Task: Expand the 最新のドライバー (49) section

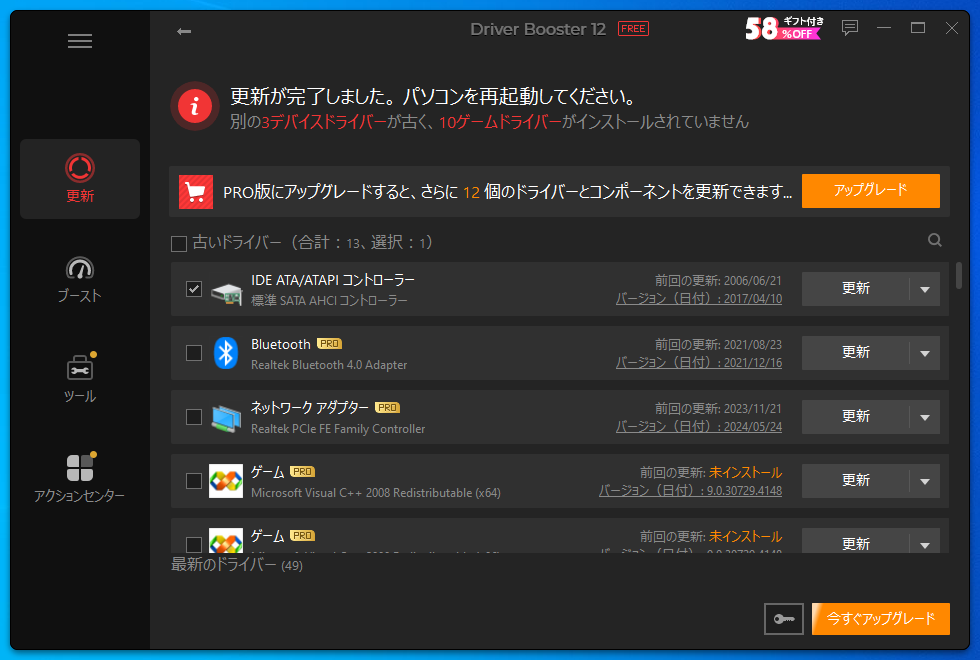Action: point(237,565)
